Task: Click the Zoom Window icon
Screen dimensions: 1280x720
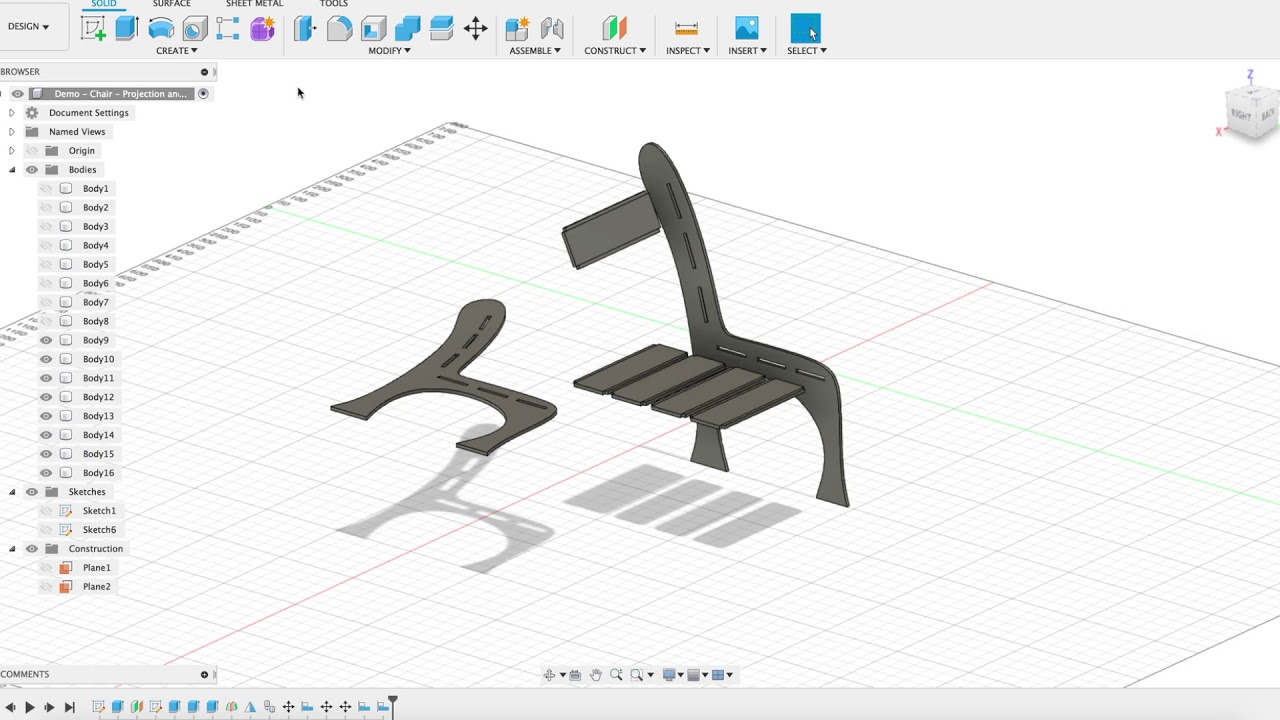Action: click(x=636, y=675)
